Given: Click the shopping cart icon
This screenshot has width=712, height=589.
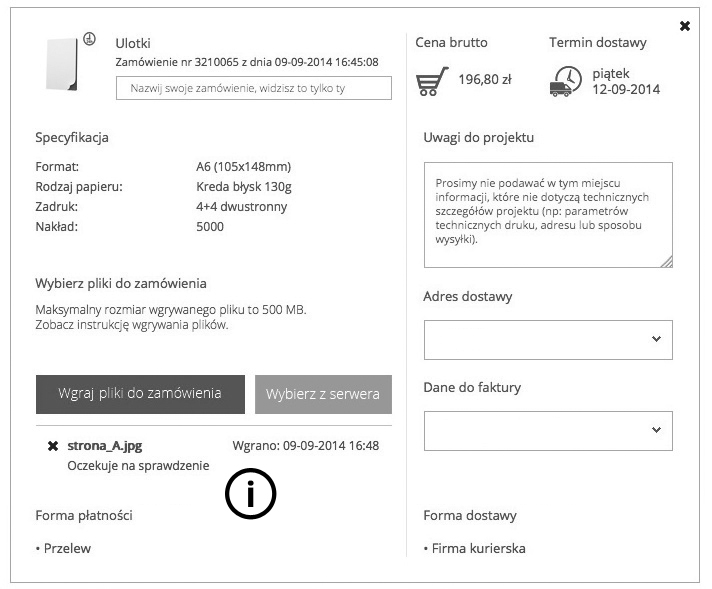Looking at the screenshot, I should click(432, 80).
